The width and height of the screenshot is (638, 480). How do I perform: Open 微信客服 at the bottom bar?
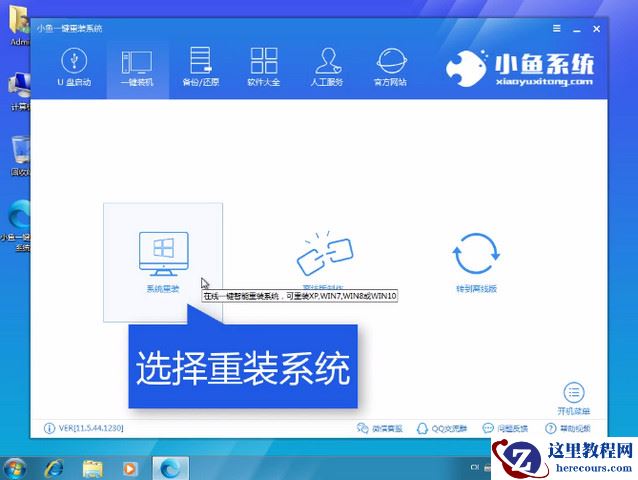tap(379, 428)
